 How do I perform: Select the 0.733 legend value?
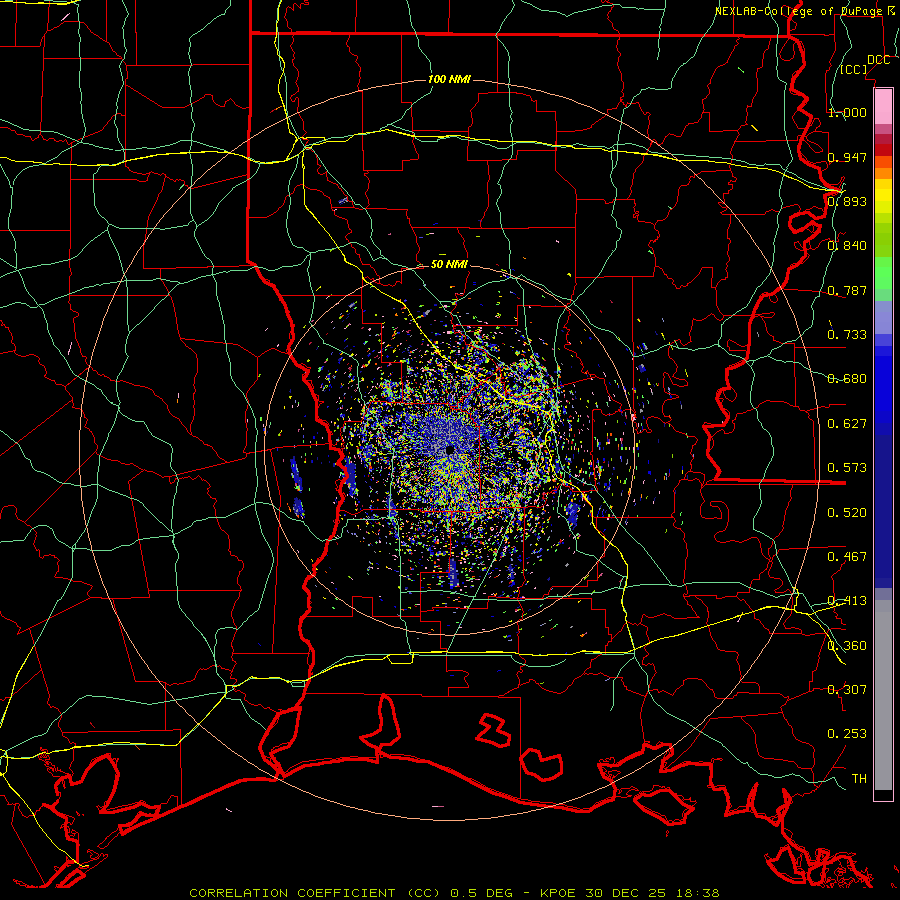pos(847,334)
